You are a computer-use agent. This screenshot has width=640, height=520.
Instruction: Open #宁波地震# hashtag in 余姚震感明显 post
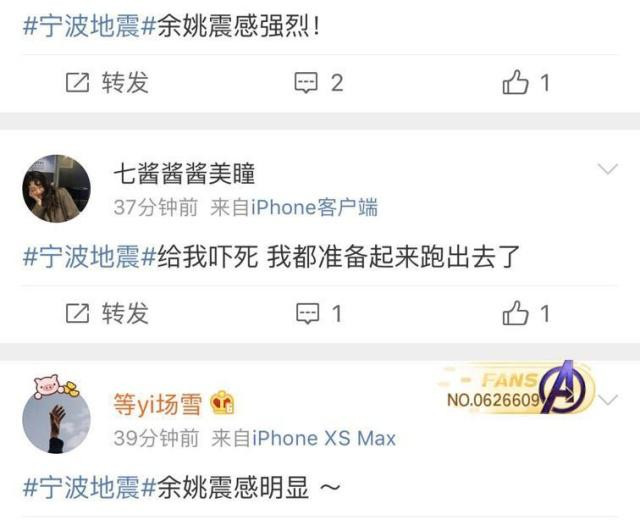point(90,487)
